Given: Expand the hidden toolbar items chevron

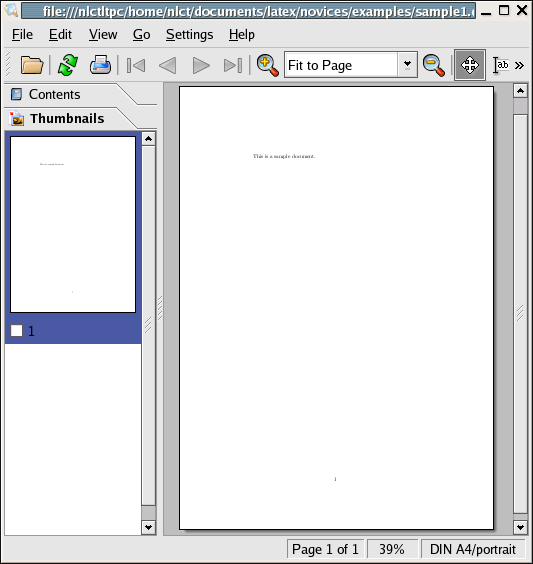Looking at the screenshot, I should pos(519,65).
